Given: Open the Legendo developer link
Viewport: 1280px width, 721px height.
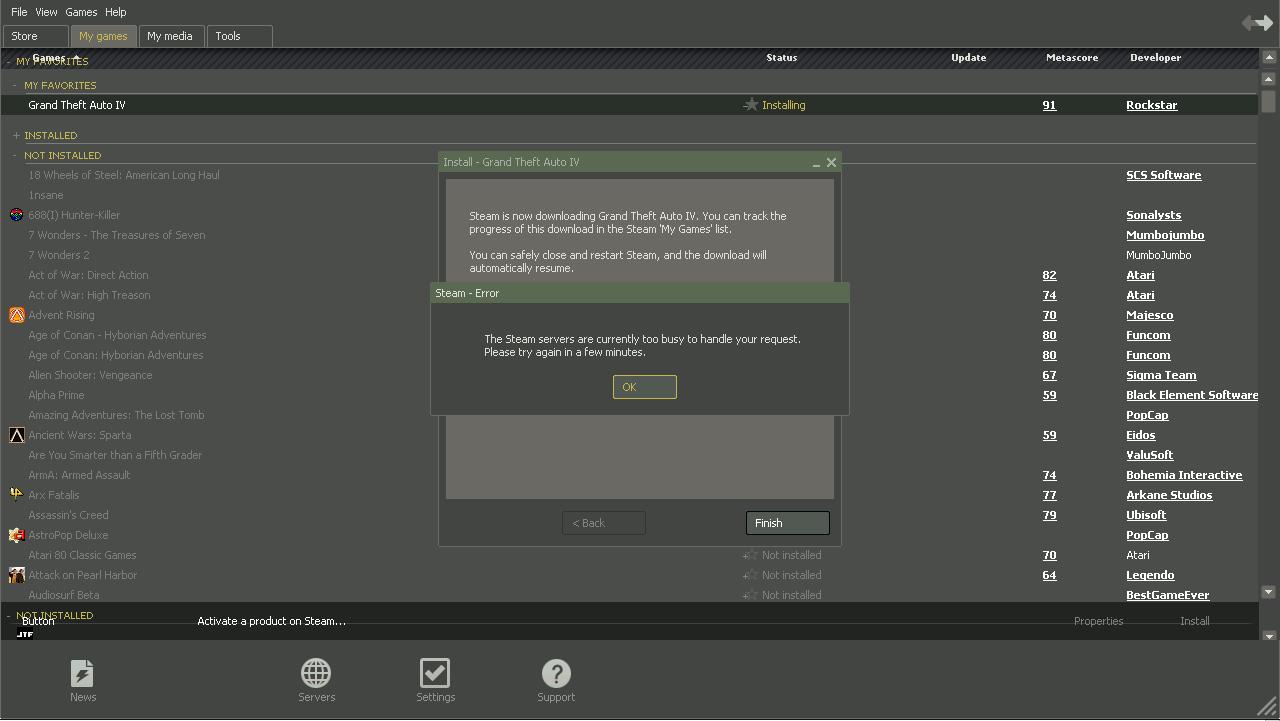Looking at the screenshot, I should (x=1150, y=575).
